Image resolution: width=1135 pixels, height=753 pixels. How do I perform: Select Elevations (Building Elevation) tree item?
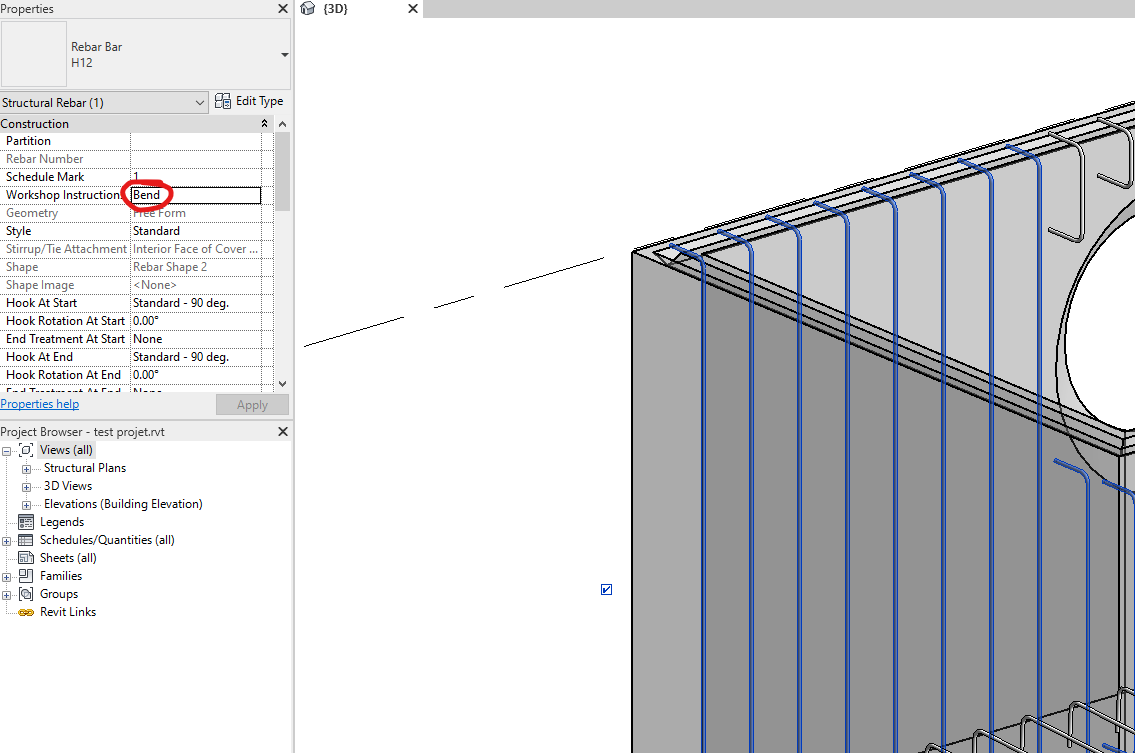(123, 504)
